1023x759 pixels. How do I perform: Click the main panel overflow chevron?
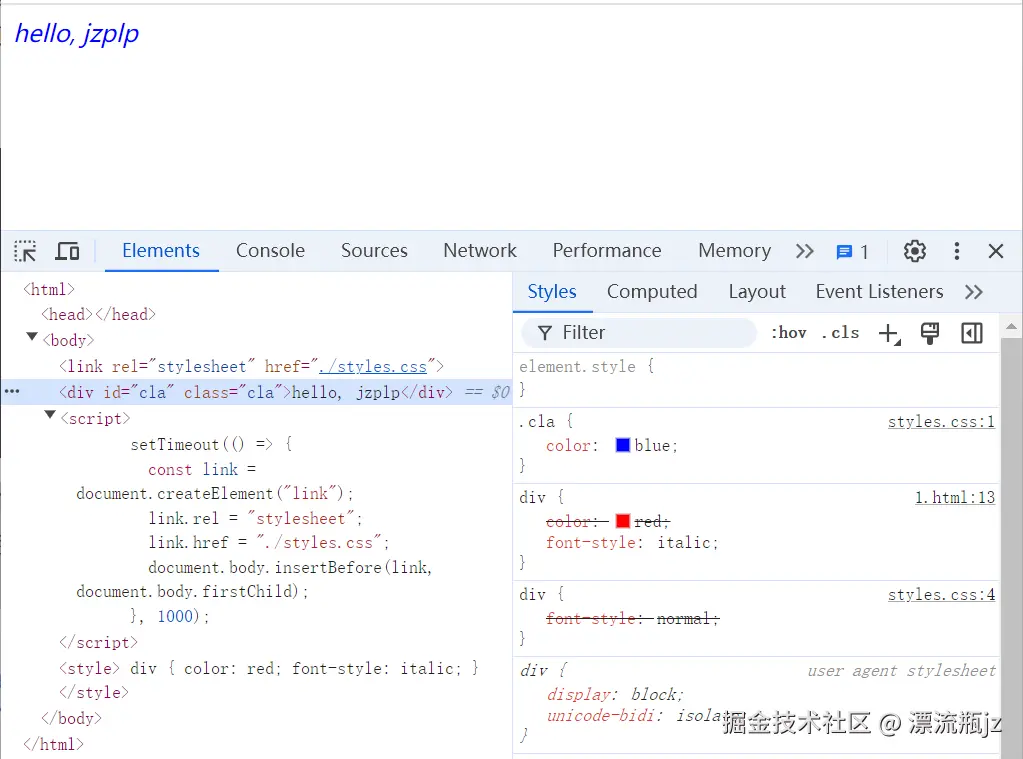804,251
